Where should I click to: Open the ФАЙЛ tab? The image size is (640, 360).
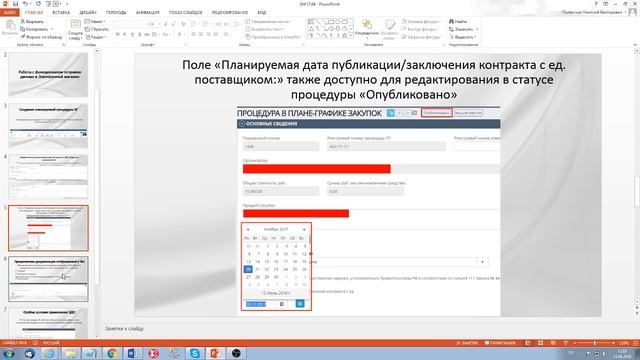pos(9,12)
